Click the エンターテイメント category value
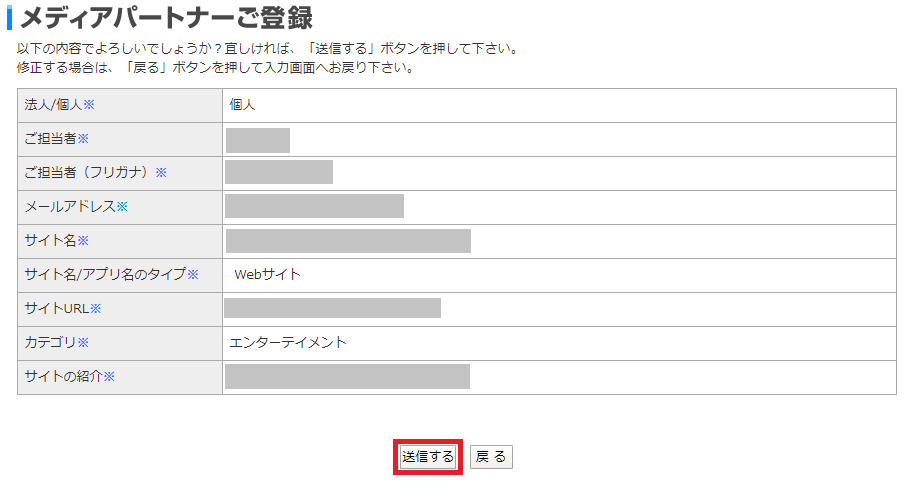This screenshot has width=913, height=490. 288,342
